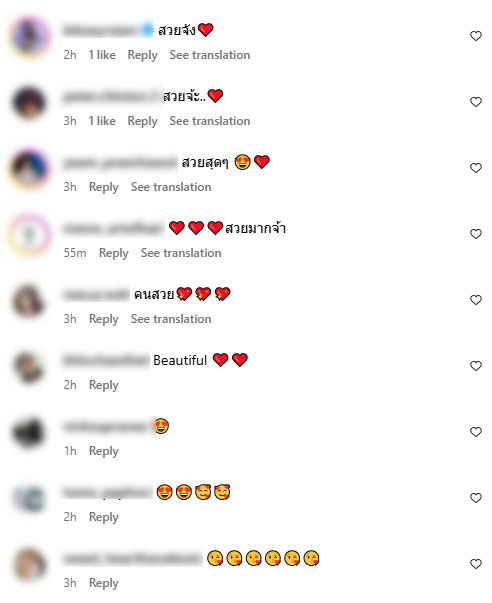The image size is (492, 603).
Task: See translation of "สวยจ้ะ.." comment
Action: pyautogui.click(x=210, y=121)
